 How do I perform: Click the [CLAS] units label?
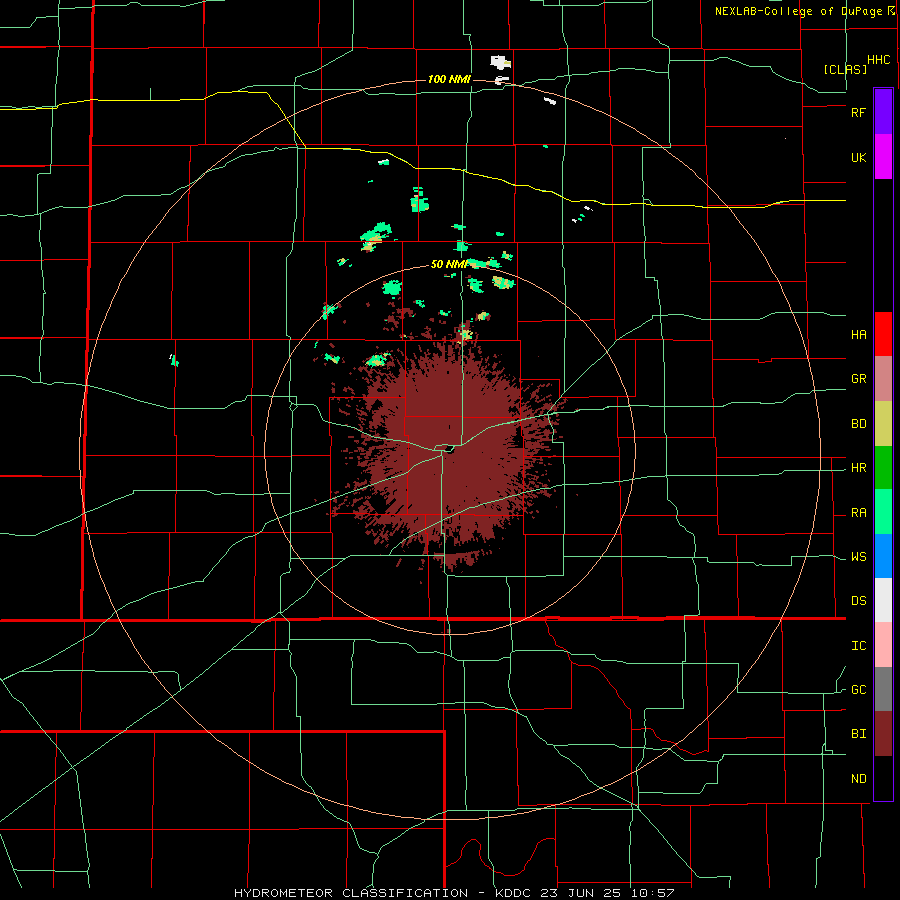point(845,69)
